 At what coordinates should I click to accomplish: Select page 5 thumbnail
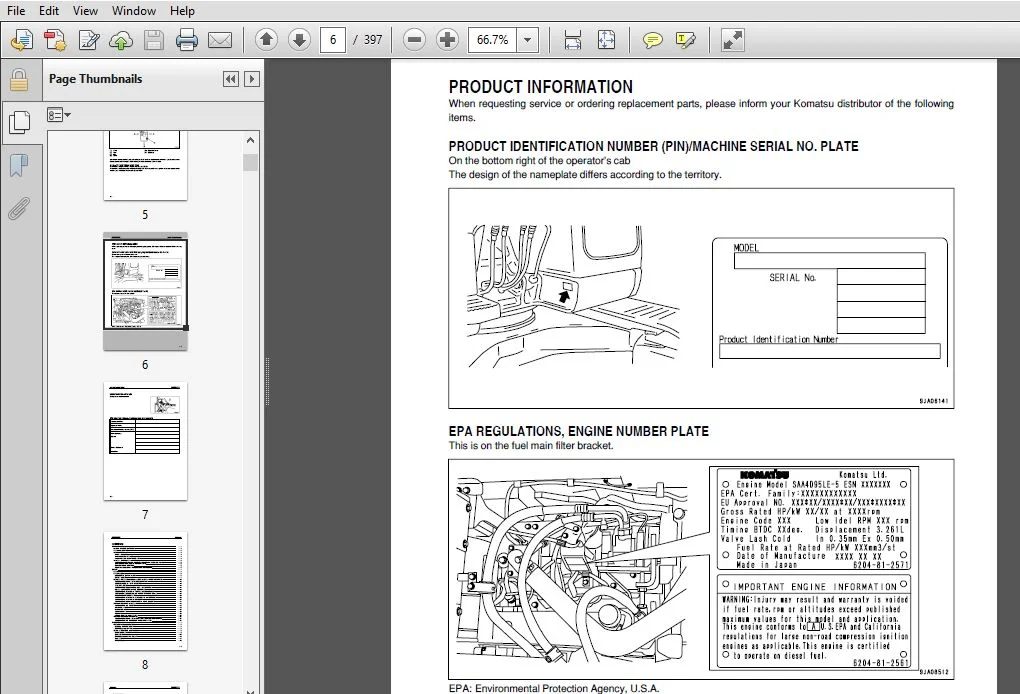click(145, 165)
